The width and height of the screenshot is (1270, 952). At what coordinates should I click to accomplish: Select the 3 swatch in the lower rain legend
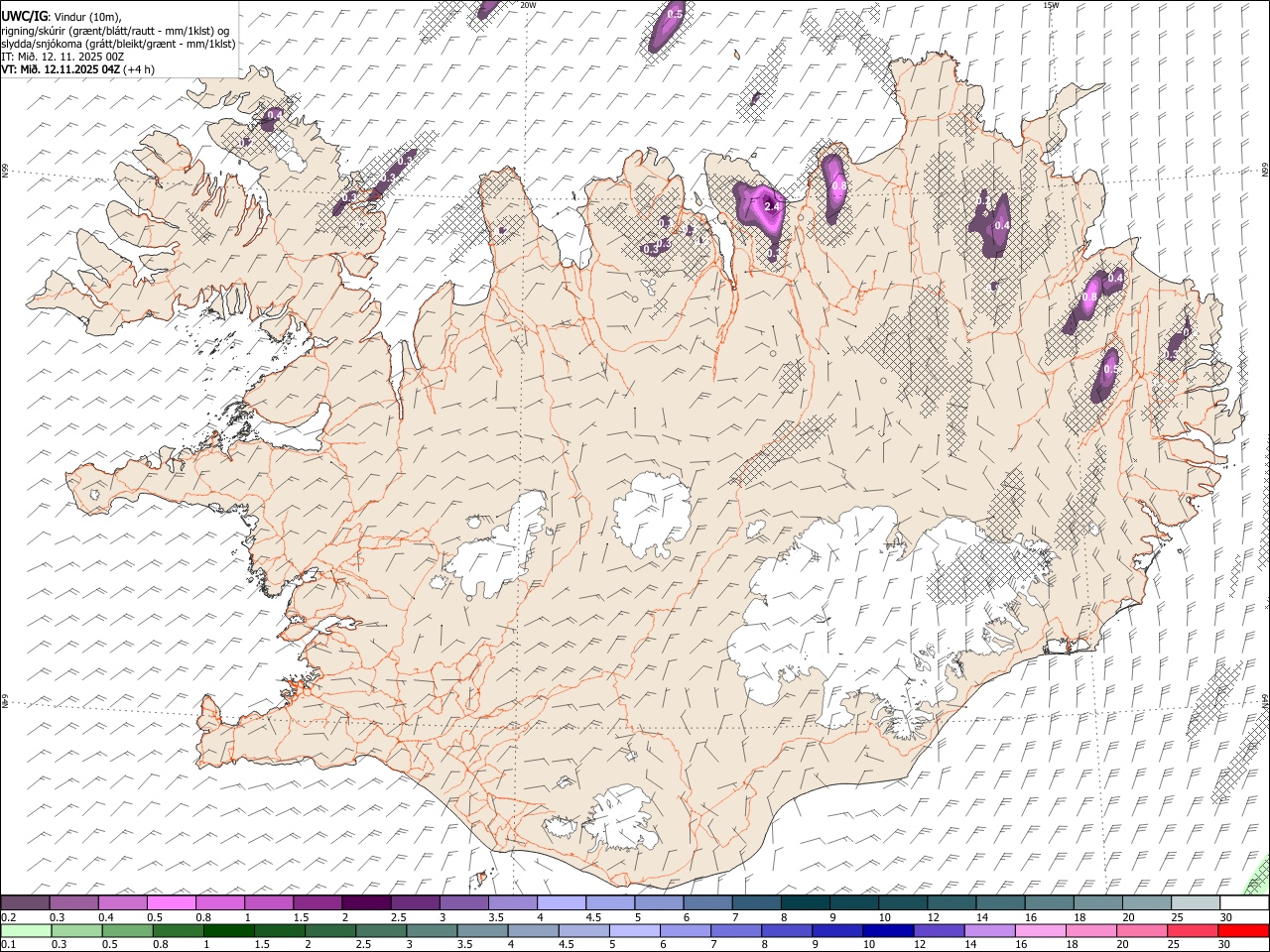point(431,930)
